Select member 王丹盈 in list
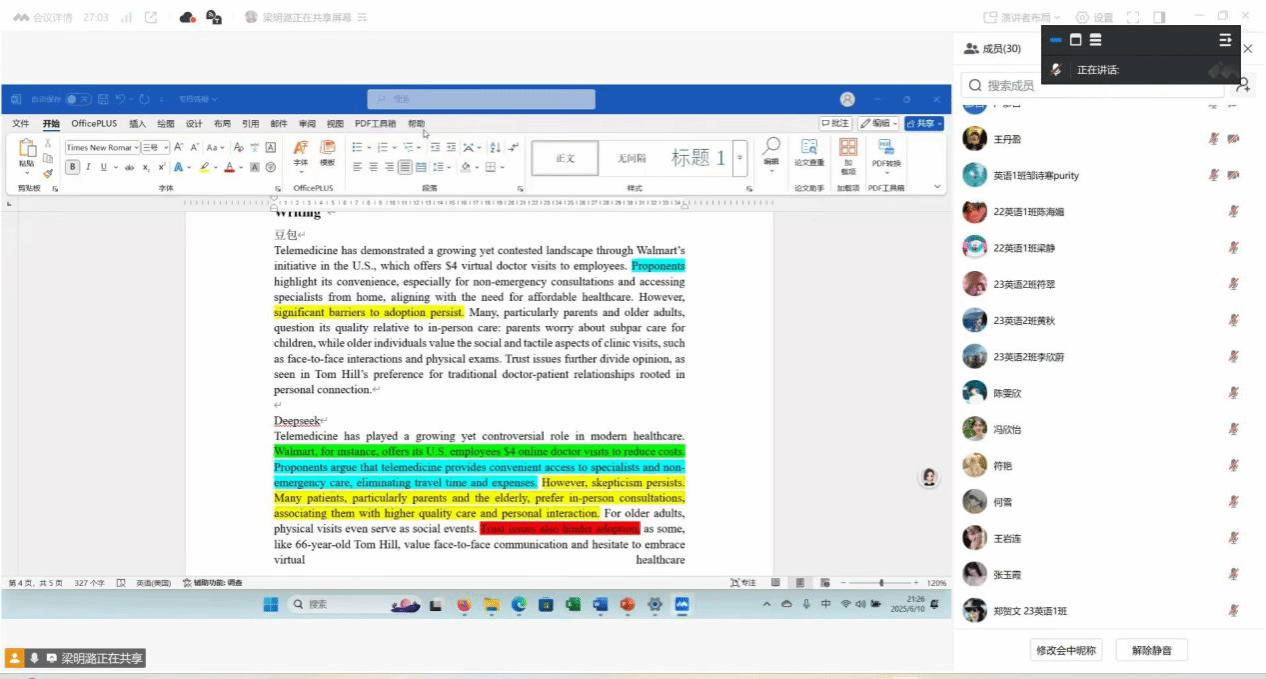 (x=1105, y=139)
